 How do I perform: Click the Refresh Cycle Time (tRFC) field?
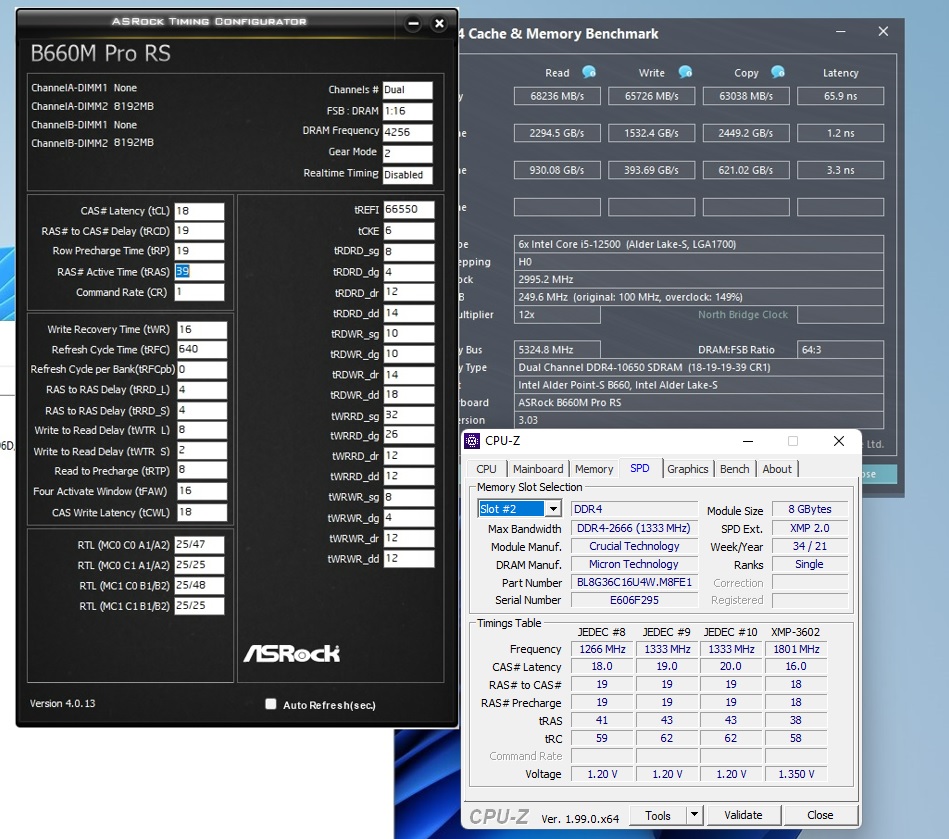pos(202,349)
